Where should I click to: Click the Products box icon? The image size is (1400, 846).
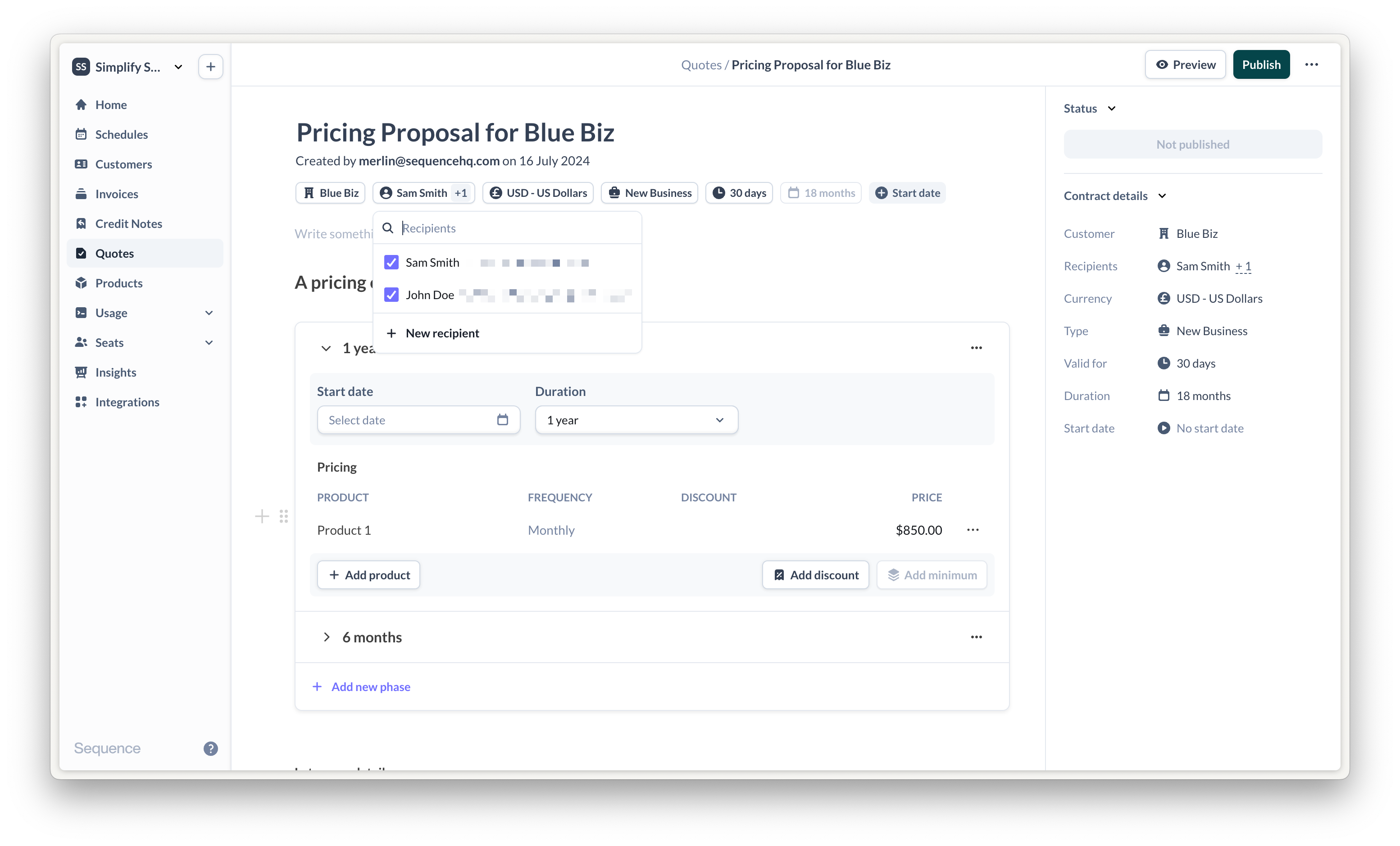pos(81,282)
